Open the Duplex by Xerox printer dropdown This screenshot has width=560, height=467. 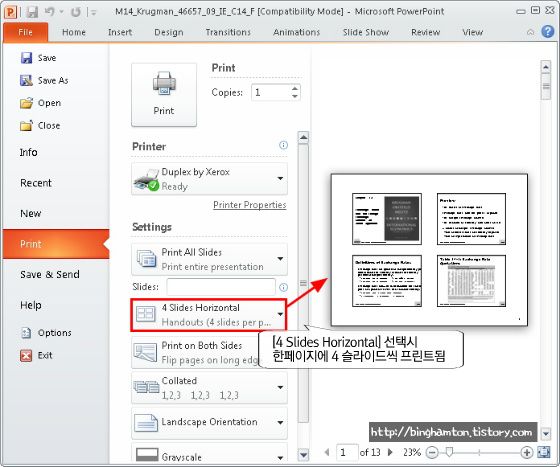209,179
